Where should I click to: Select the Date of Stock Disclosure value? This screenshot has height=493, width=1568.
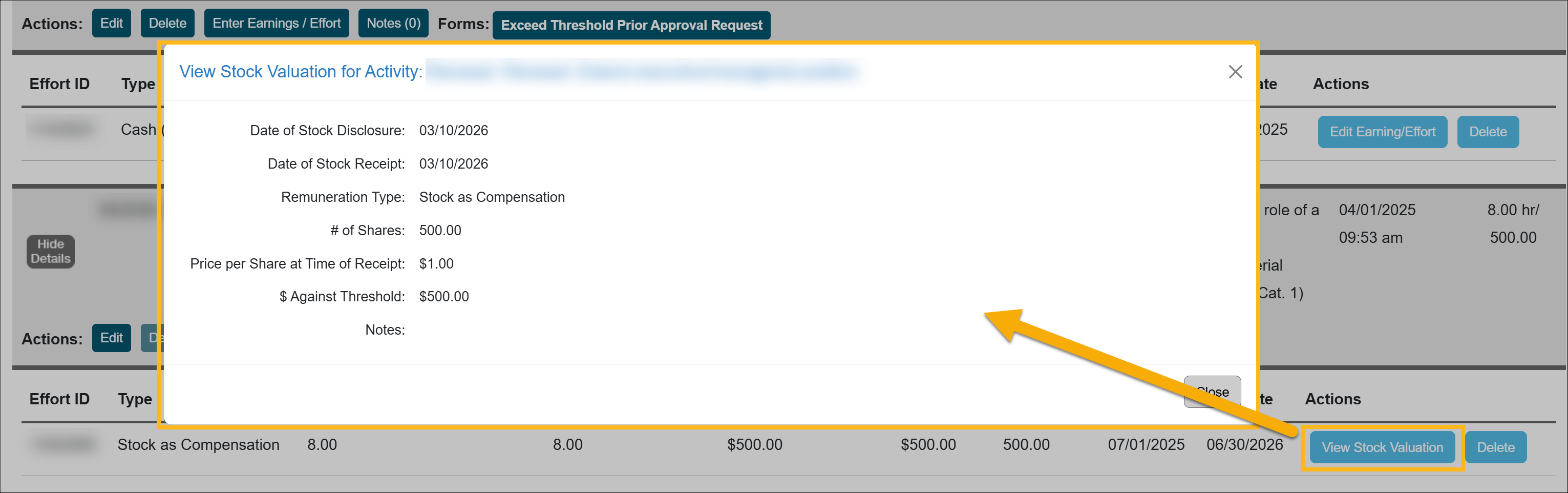point(454,130)
